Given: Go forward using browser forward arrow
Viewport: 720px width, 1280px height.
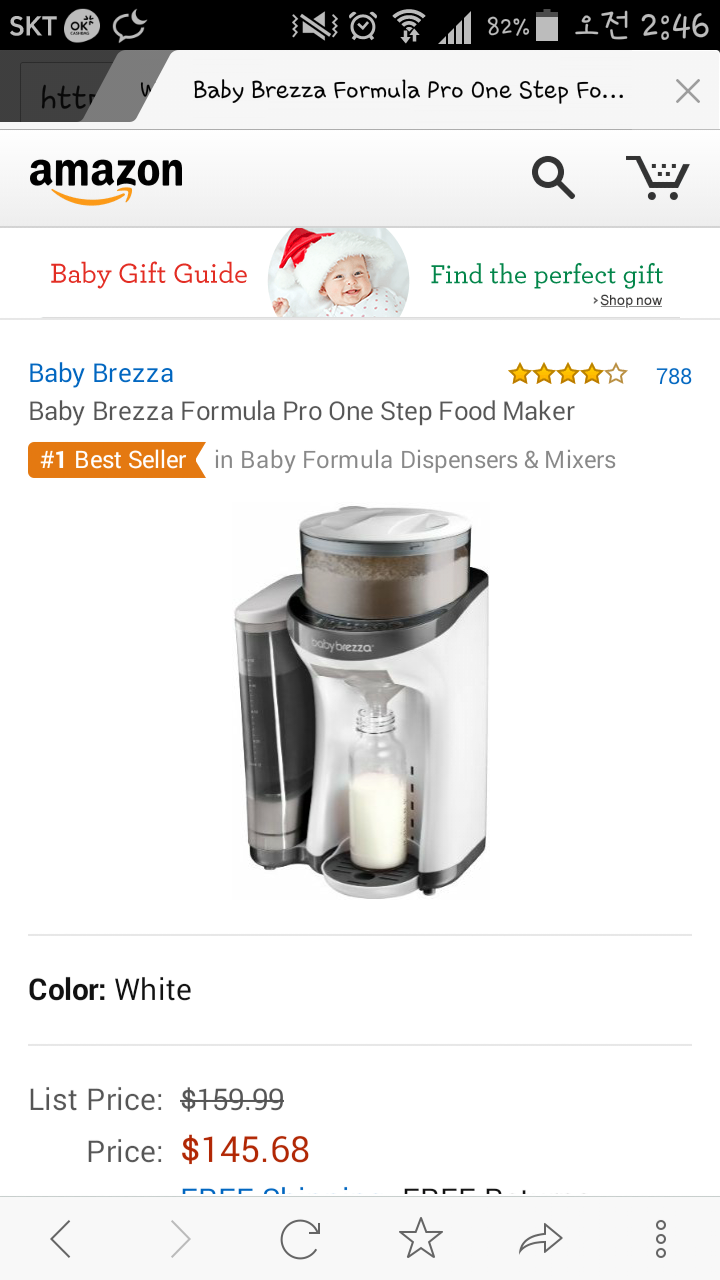Looking at the screenshot, I should pyautogui.click(x=181, y=1240).
